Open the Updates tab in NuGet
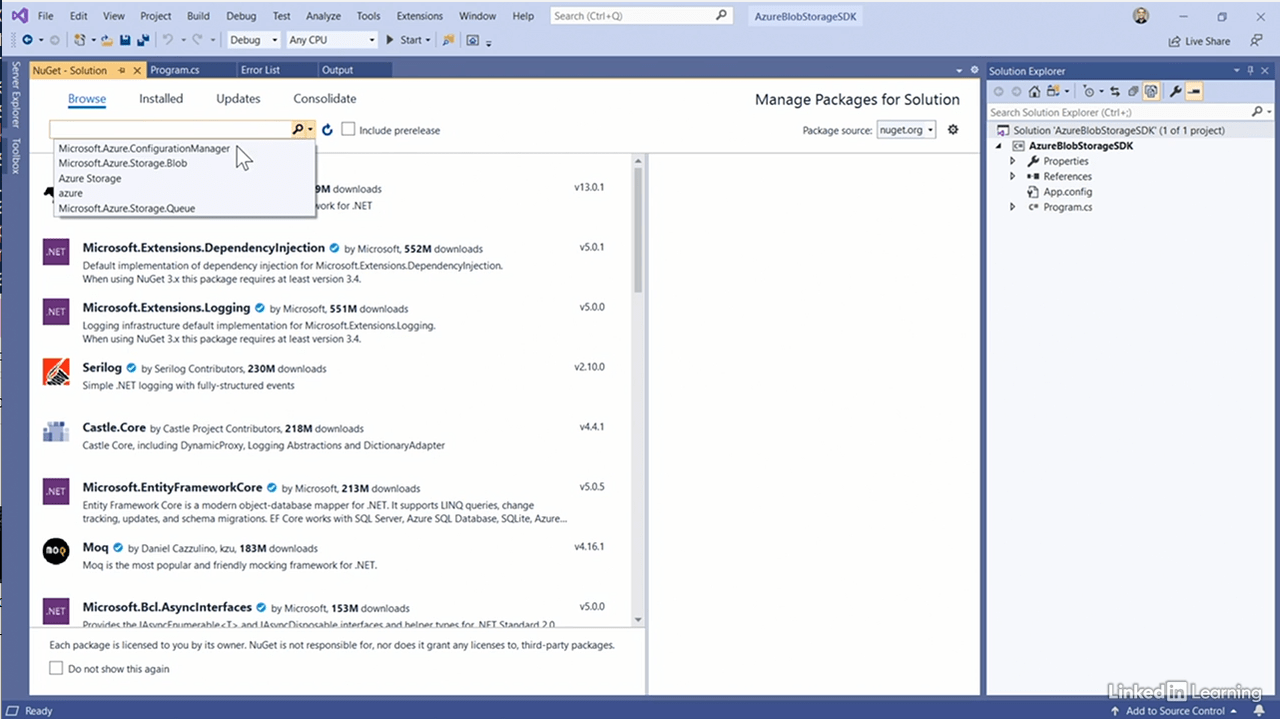Viewport: 1280px width, 719px height. click(x=238, y=99)
